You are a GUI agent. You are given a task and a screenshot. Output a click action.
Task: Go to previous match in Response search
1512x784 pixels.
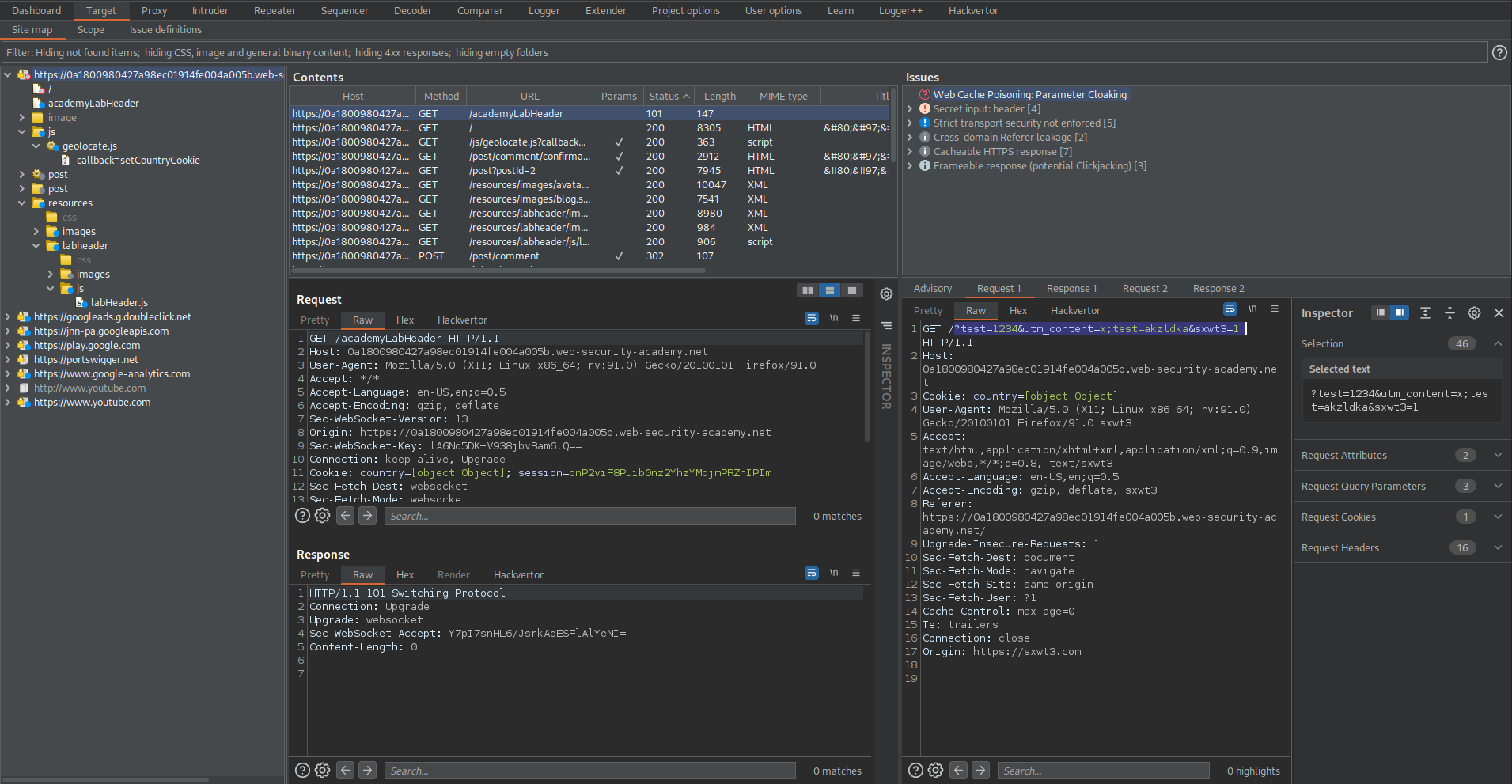(345, 770)
